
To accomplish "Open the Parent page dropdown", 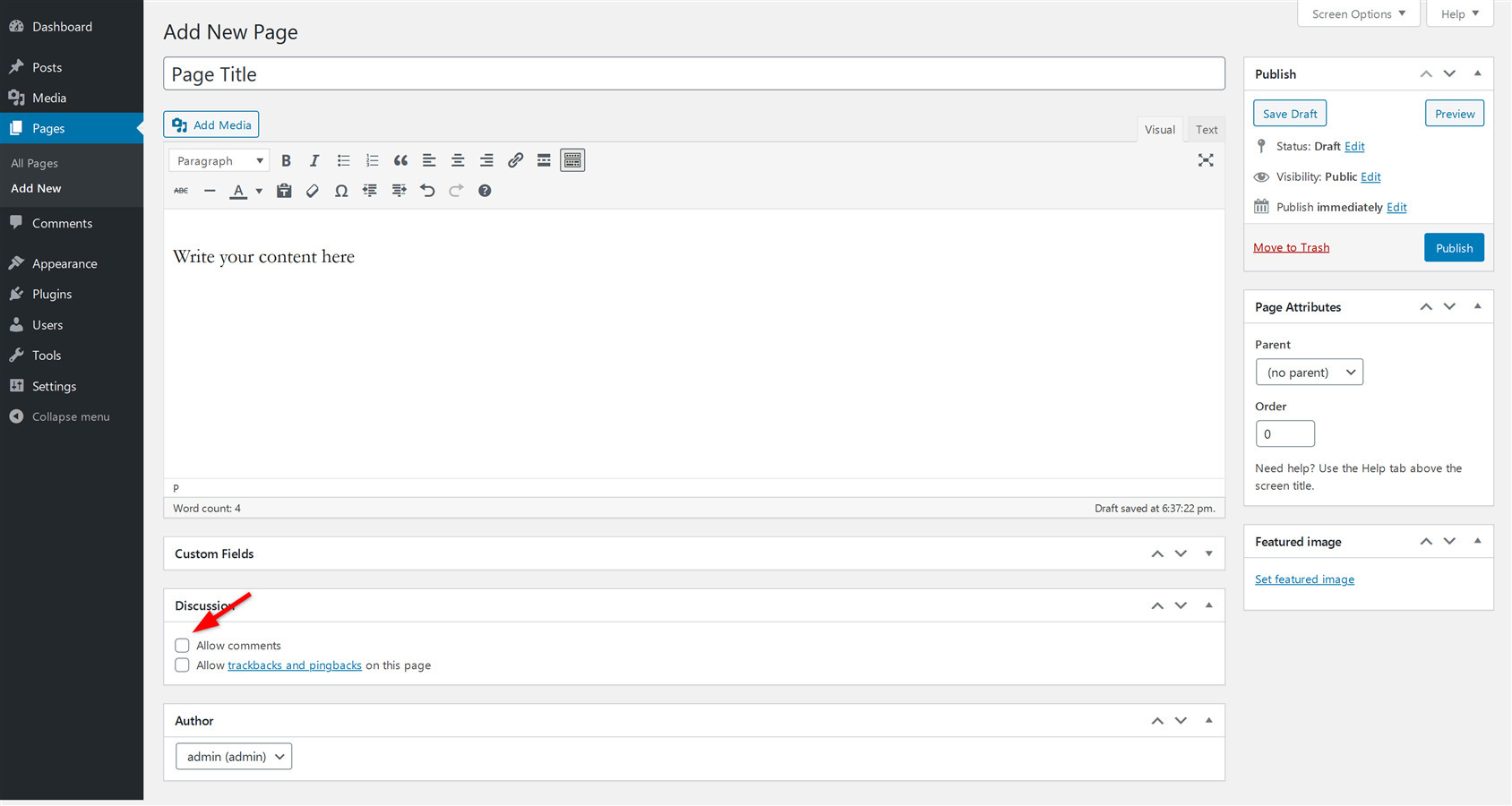I will pos(1309,372).
